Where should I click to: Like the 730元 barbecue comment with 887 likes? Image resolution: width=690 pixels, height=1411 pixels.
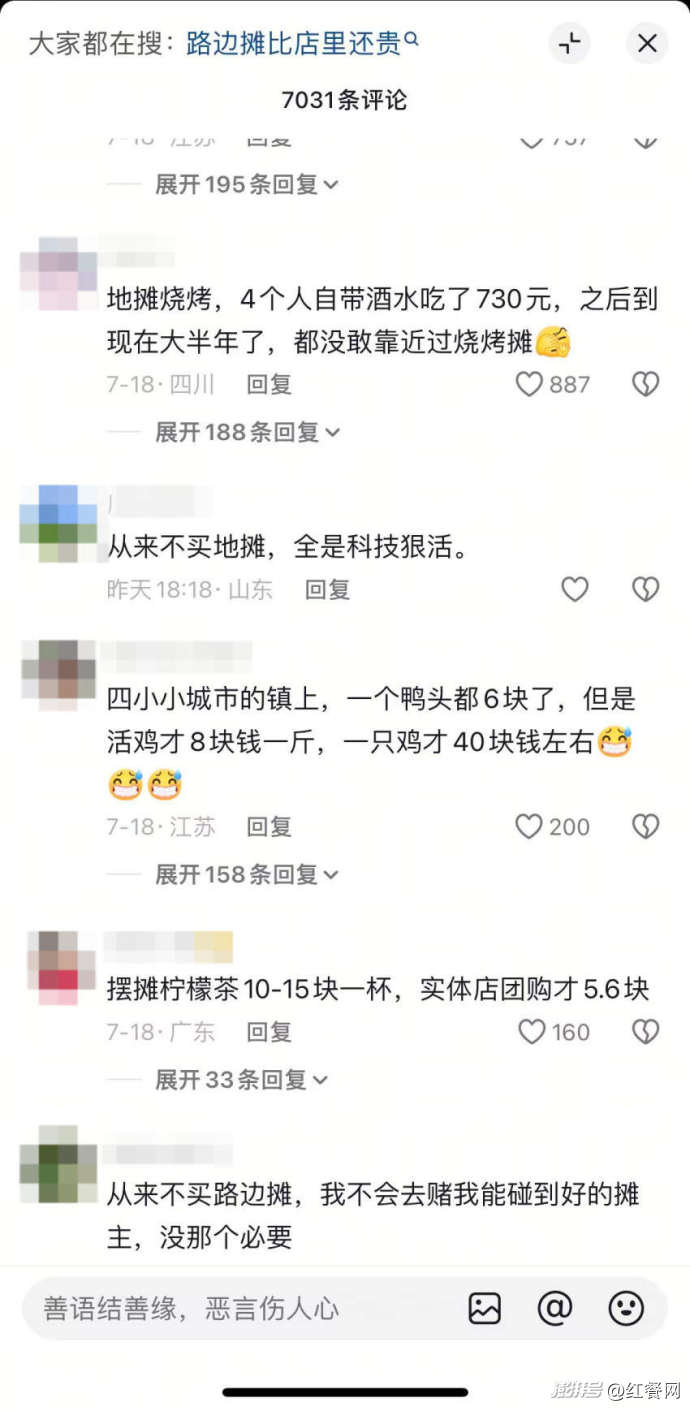tap(529, 384)
